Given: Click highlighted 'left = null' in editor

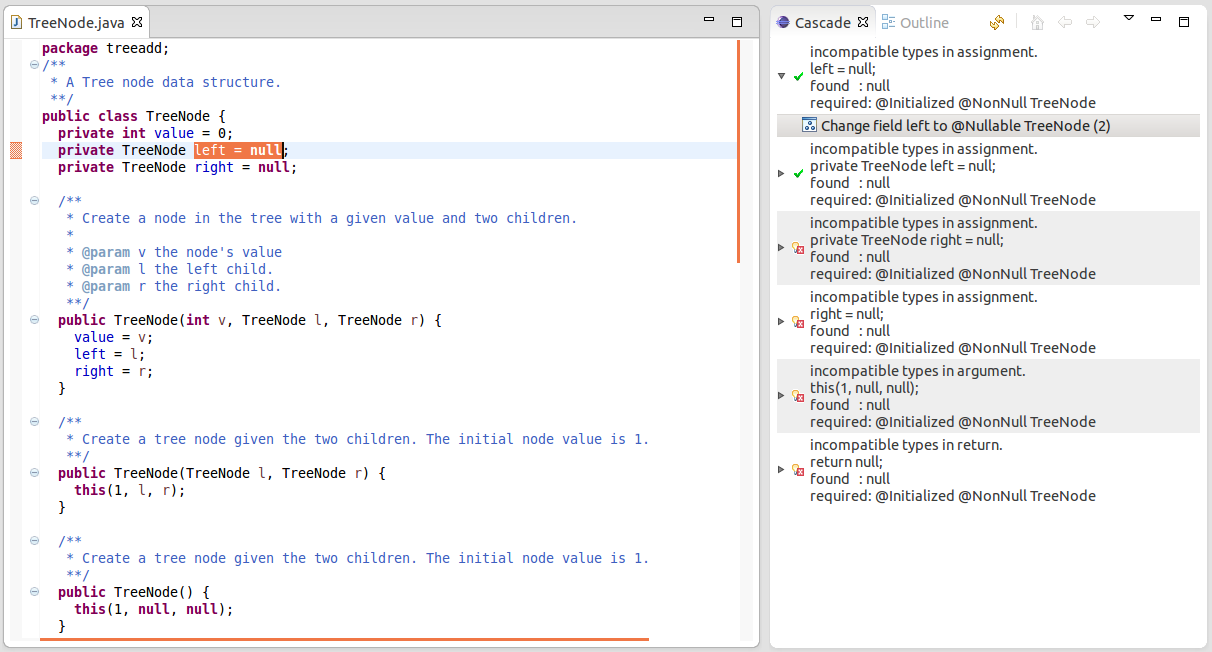Looking at the screenshot, I should tap(238, 150).
